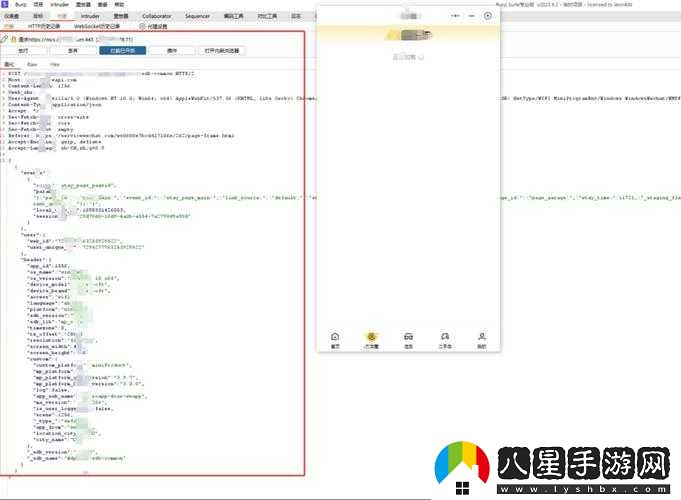This screenshot has width=681, height=500.
Task: Click the 打开内嵌浏览器 button
Action: point(222,51)
